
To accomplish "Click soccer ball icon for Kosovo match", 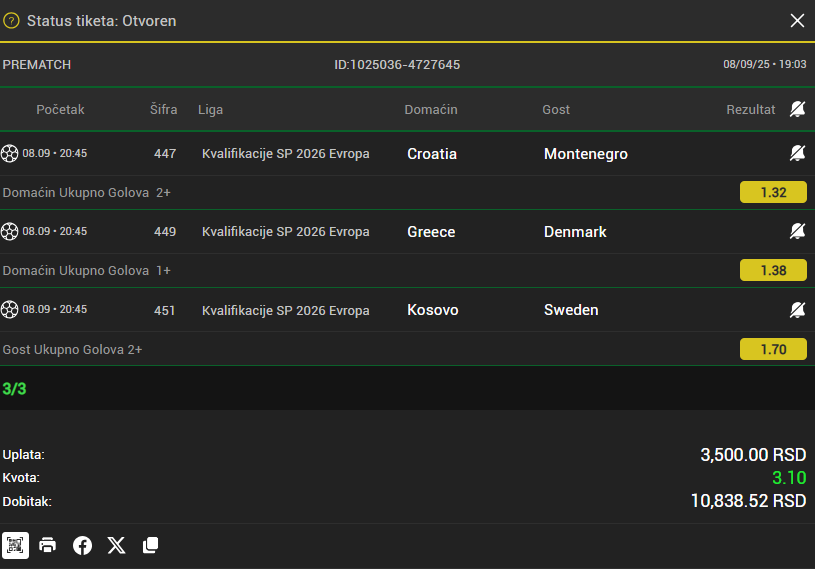I will click(9, 309).
